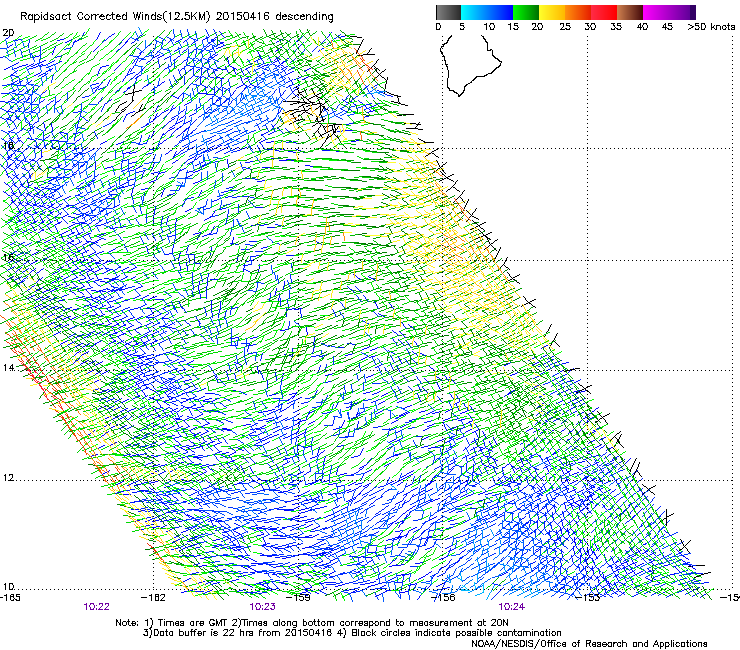This screenshot has height=650, width=740.
Task: Click the cyan-blue 5-15 knots legend segment
Action: (x=487, y=12)
